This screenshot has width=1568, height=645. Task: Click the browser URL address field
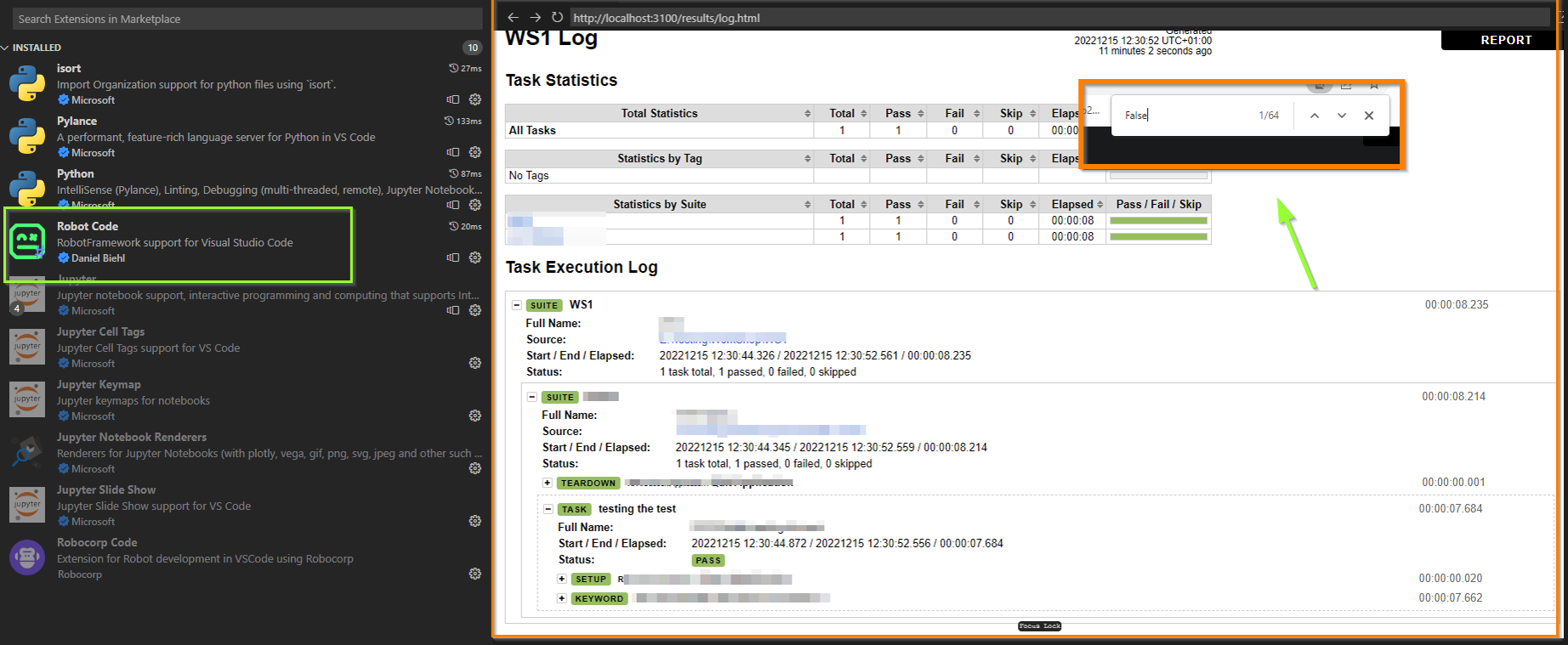1059,17
